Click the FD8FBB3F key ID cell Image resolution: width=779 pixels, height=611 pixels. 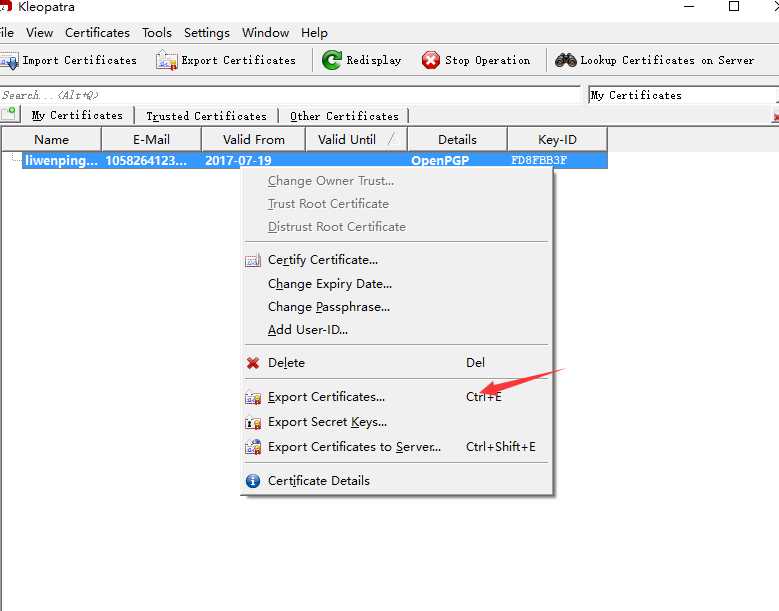click(539, 160)
